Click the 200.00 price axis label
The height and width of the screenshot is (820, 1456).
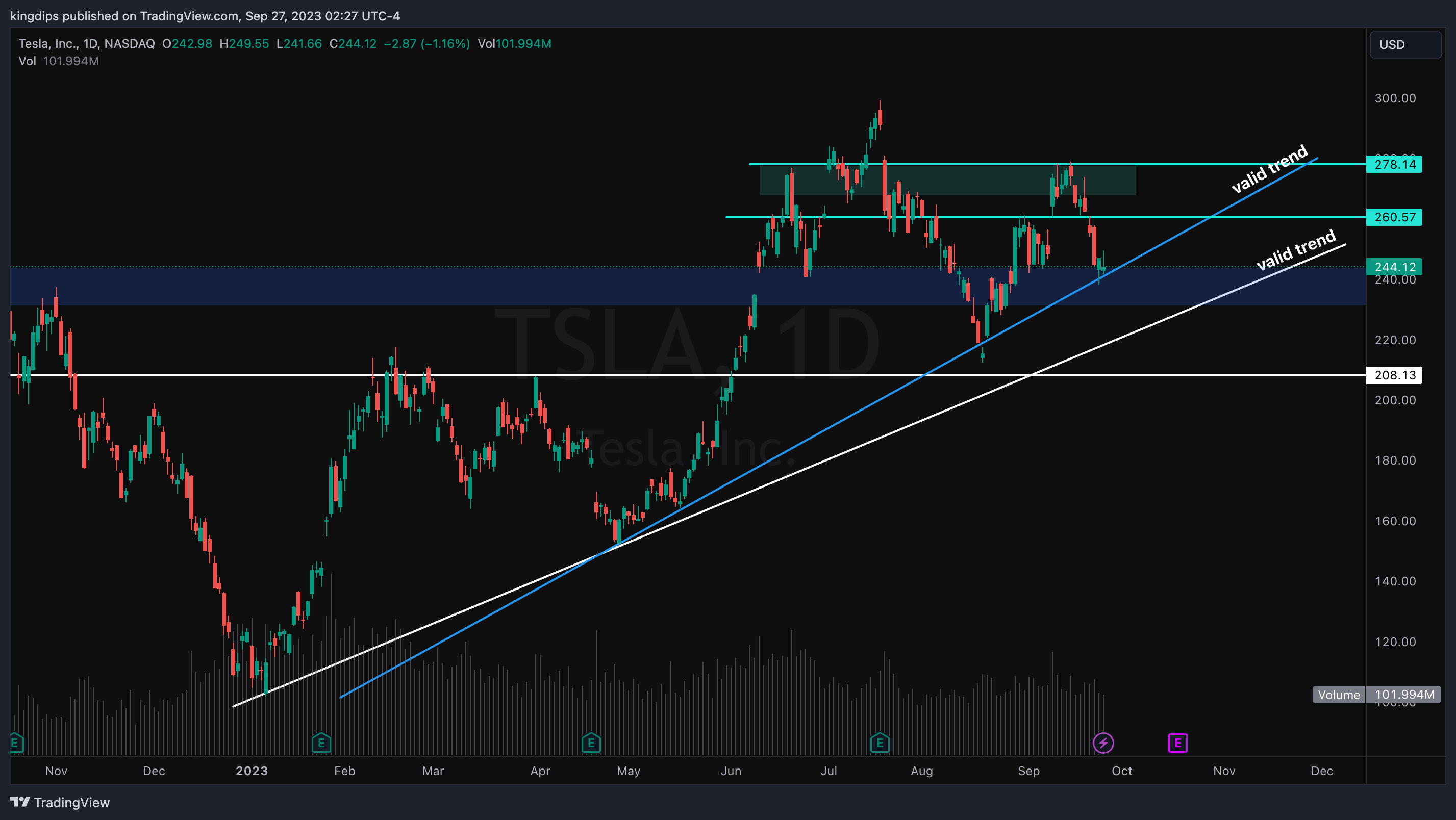click(1395, 400)
